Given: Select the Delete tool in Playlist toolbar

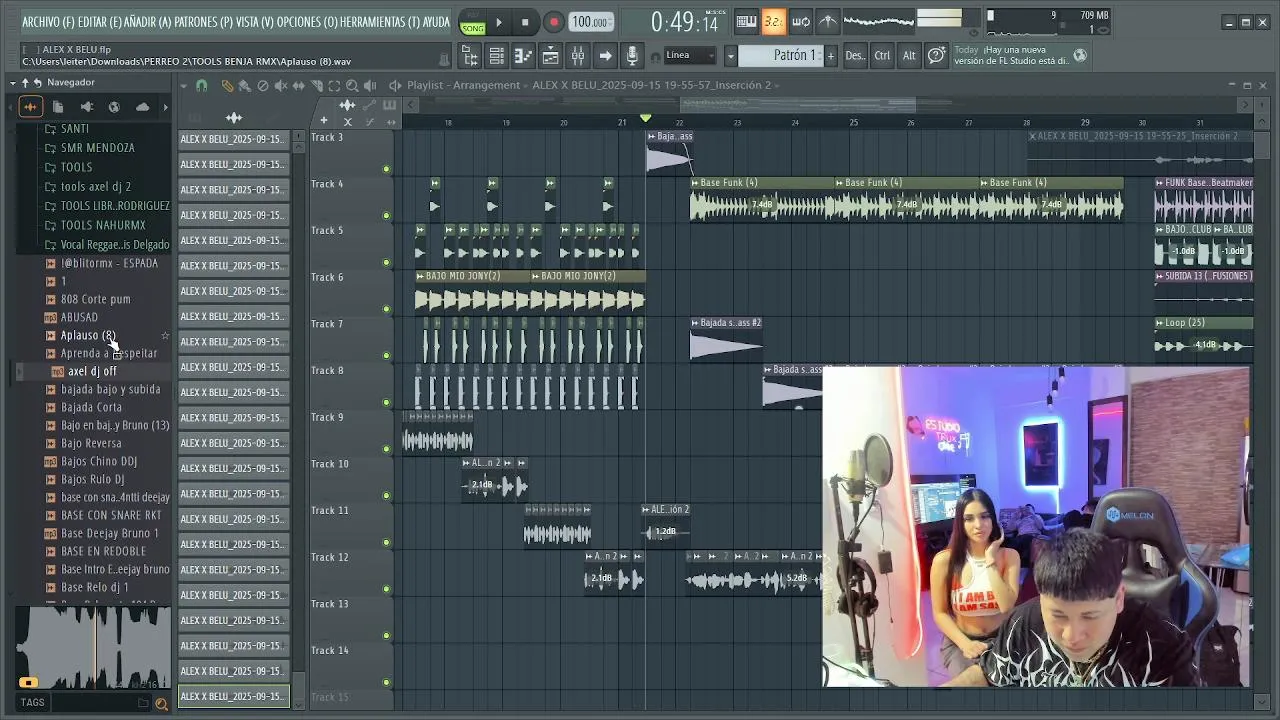Looking at the screenshot, I should pyautogui.click(x=263, y=86).
